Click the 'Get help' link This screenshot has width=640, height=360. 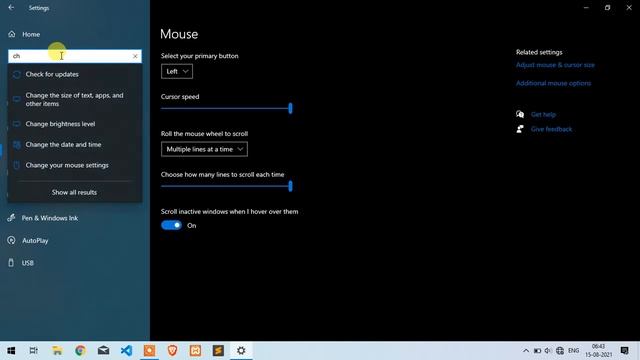pos(543,114)
